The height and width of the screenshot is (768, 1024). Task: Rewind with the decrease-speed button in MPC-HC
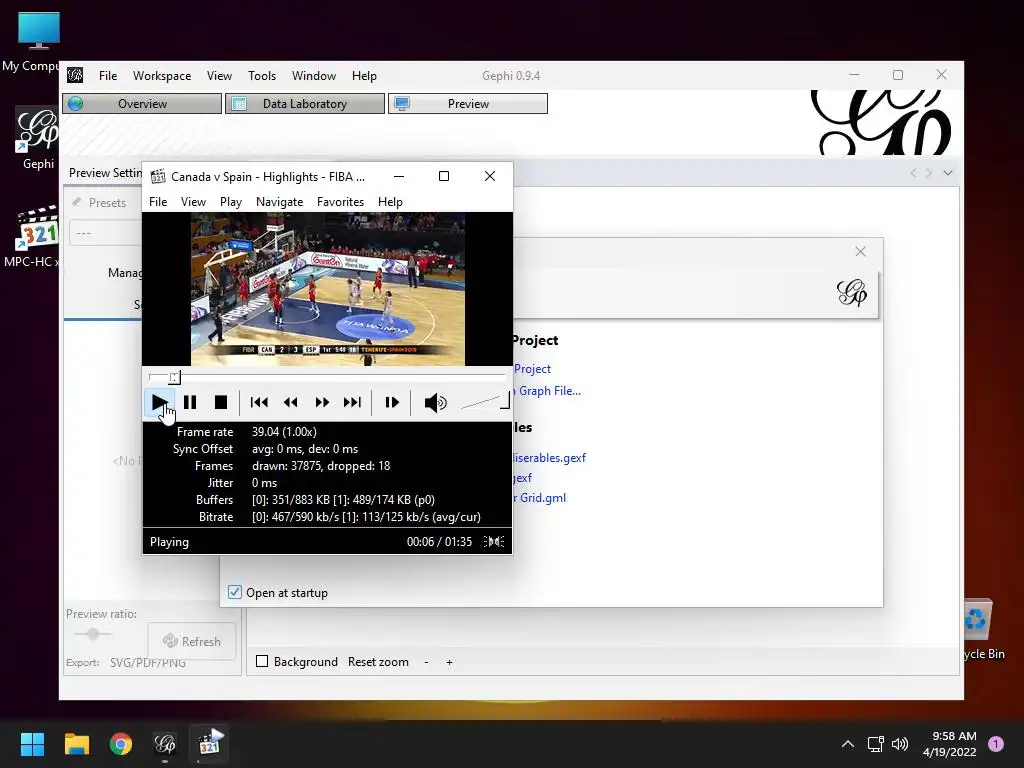pos(291,402)
